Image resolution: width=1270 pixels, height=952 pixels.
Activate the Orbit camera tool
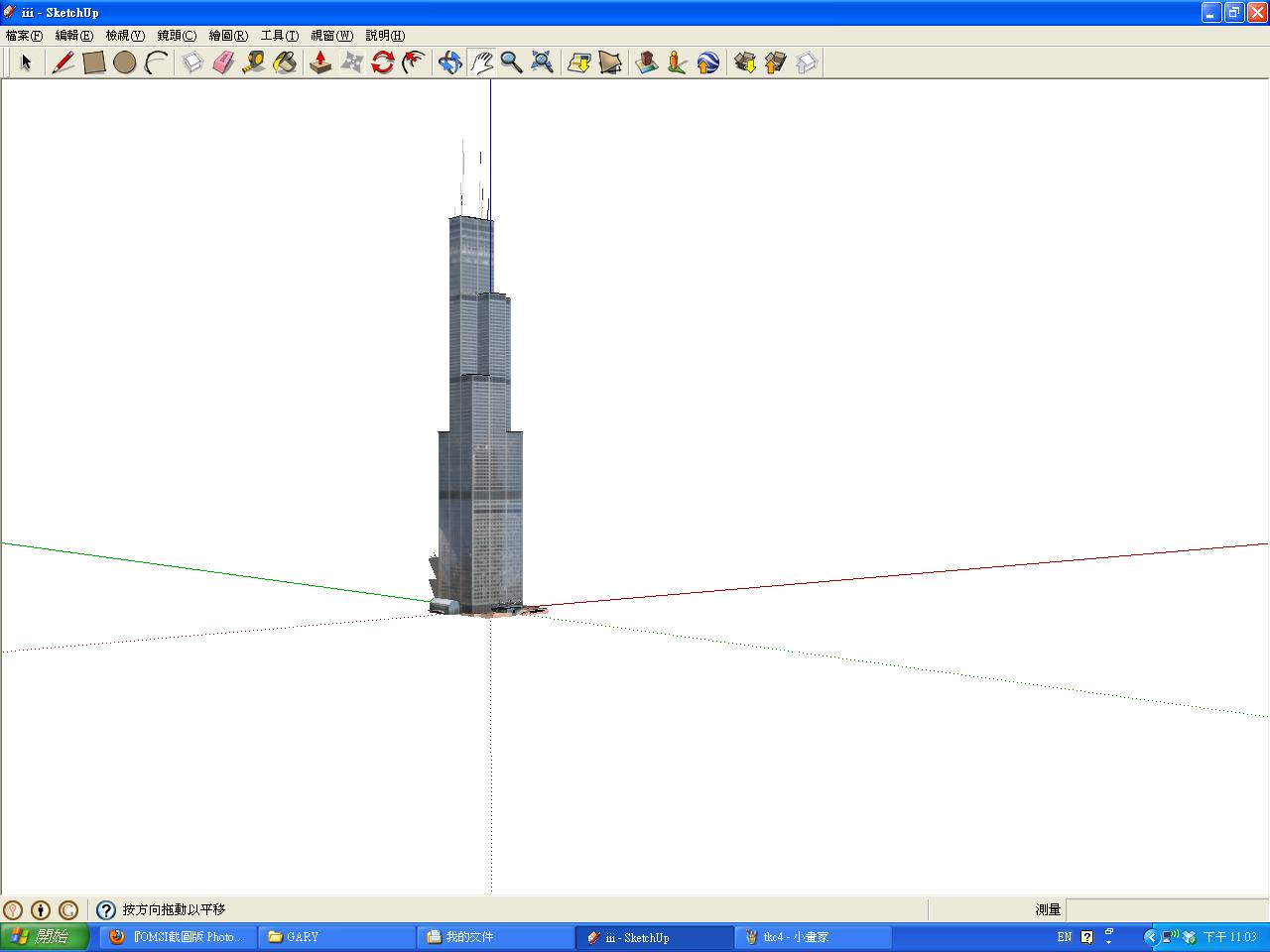point(450,62)
